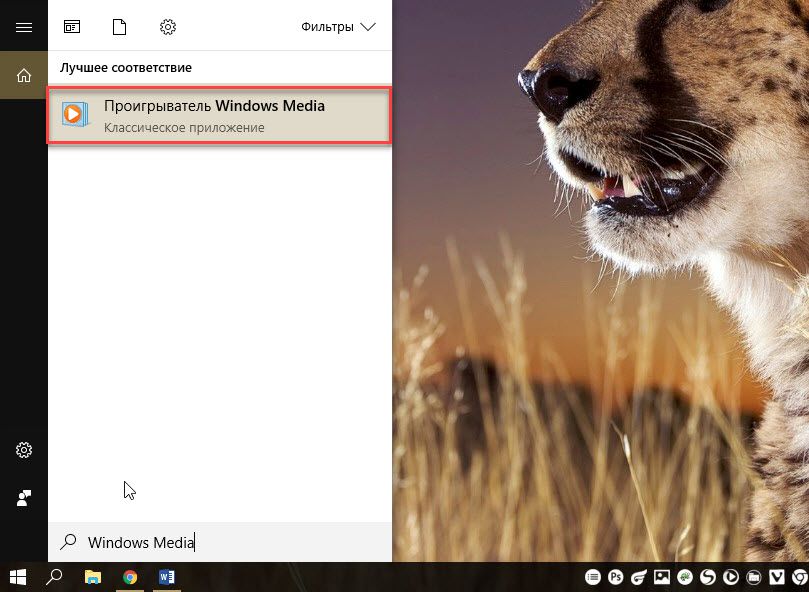Go to the Home tab in sidebar
Screen dimensions: 809x592
tap(24, 75)
